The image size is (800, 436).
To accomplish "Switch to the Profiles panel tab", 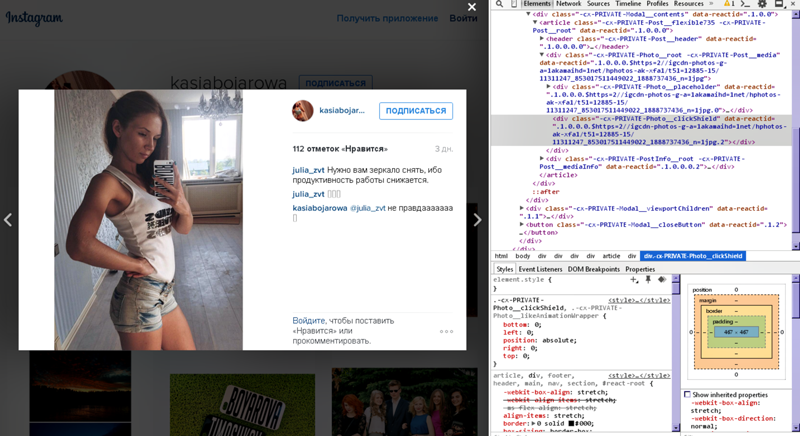I will coord(657,4).
